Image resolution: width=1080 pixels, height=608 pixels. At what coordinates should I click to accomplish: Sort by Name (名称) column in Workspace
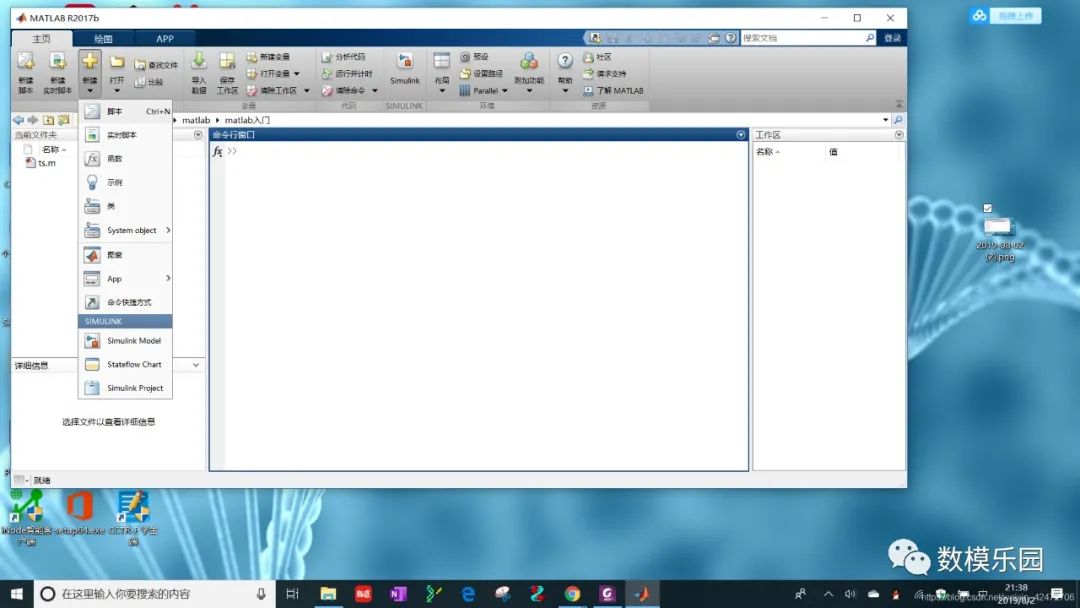[x=767, y=151]
